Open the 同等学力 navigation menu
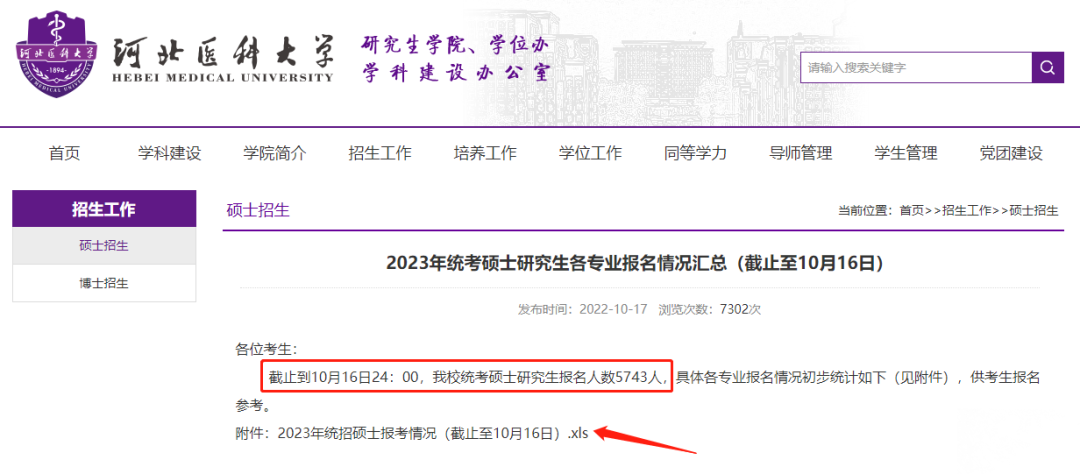The width and height of the screenshot is (1080, 474). (x=696, y=153)
